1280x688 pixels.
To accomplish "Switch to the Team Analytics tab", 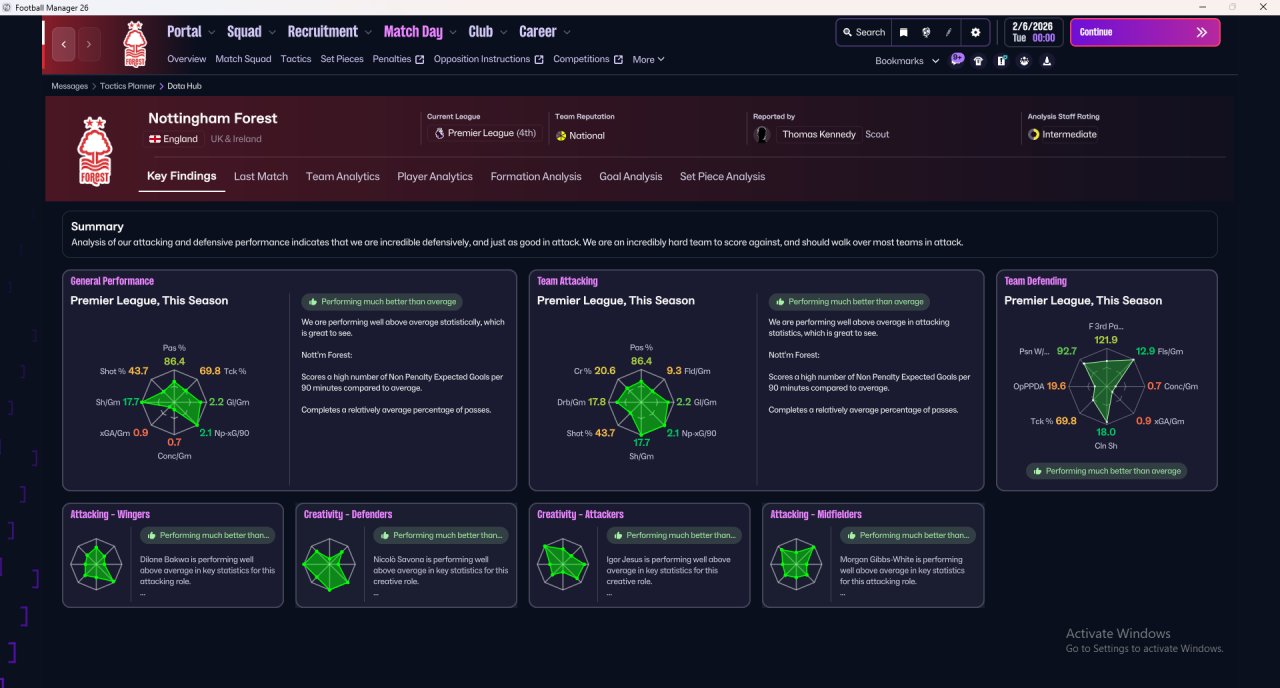I will 343,176.
